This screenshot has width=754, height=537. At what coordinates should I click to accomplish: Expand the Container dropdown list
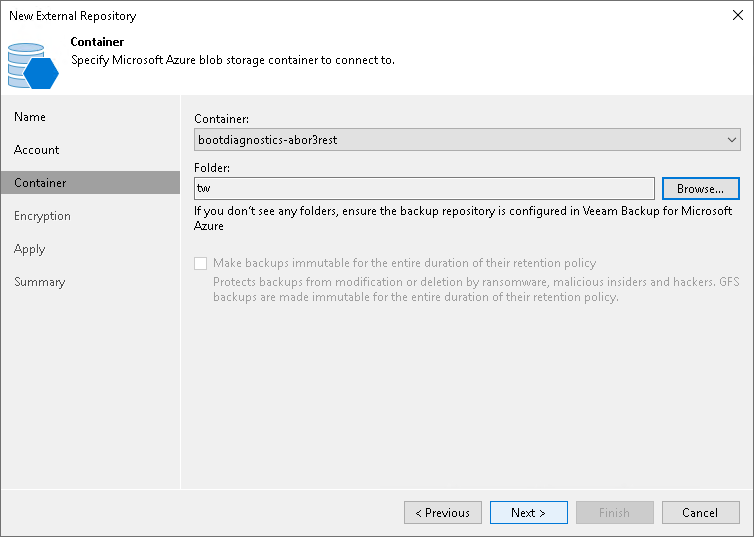point(732,140)
